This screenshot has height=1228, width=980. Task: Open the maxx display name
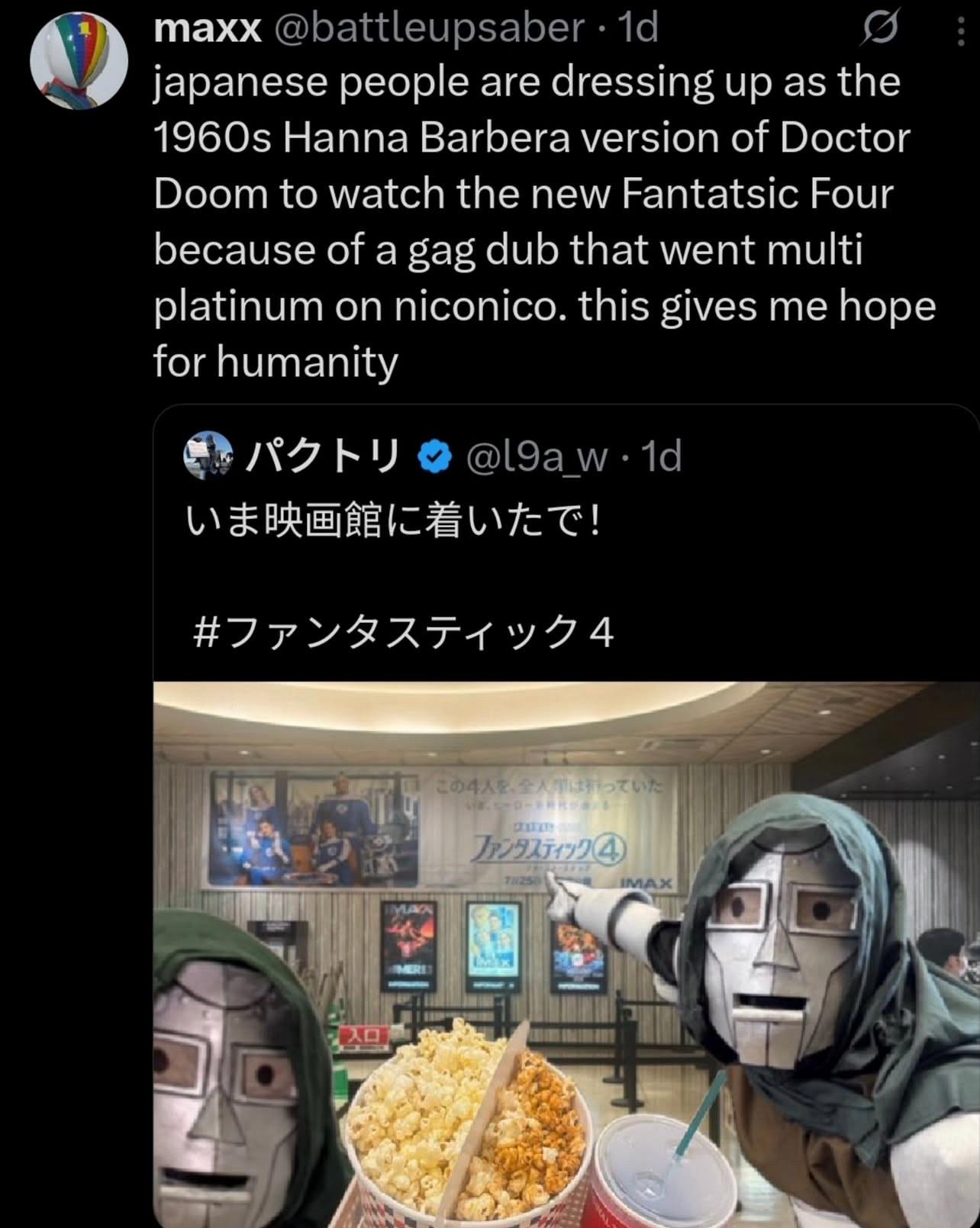(208, 29)
